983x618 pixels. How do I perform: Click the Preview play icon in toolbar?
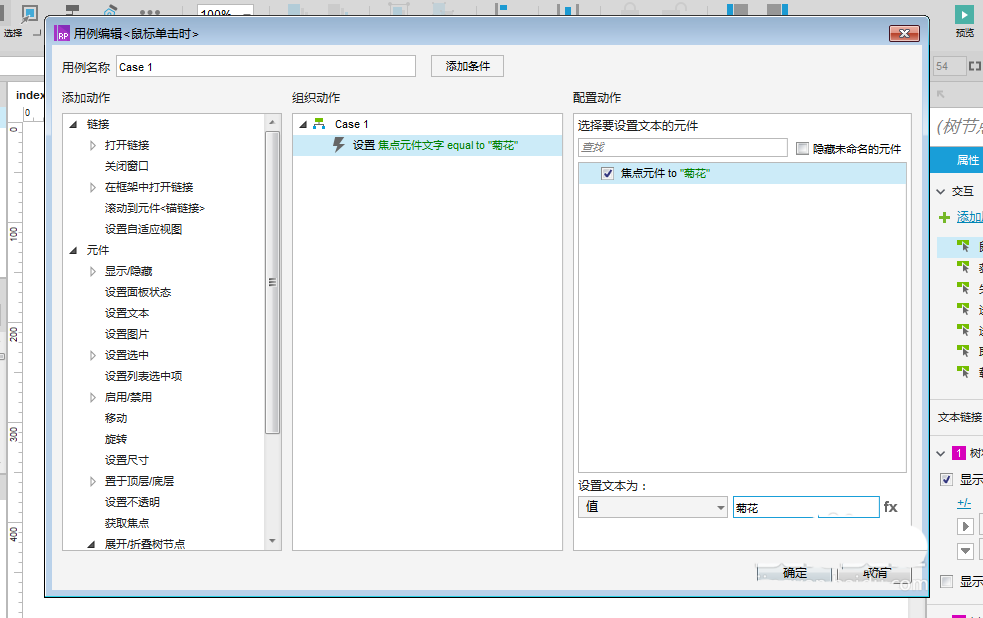point(964,14)
